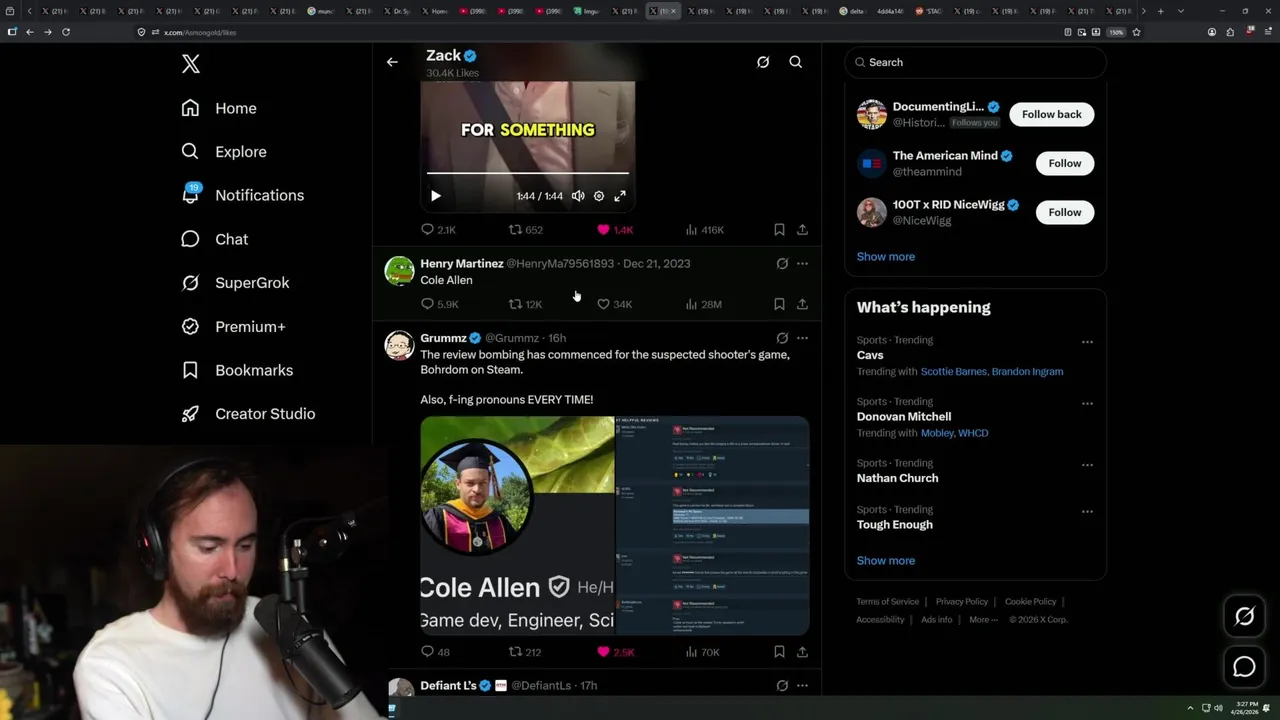The width and height of the screenshot is (1280, 720).
Task: Open Explore in the sidebar
Action: tap(224, 152)
